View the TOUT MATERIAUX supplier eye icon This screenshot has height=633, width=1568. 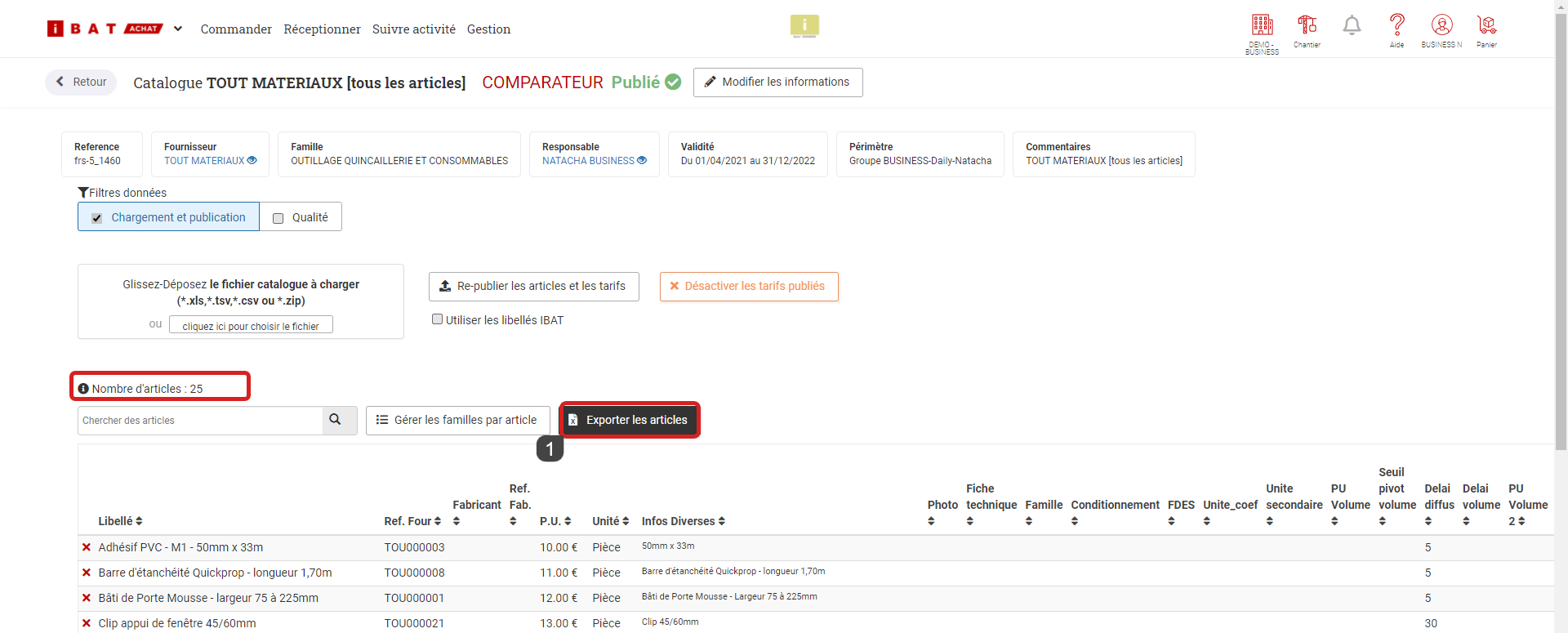coord(252,161)
